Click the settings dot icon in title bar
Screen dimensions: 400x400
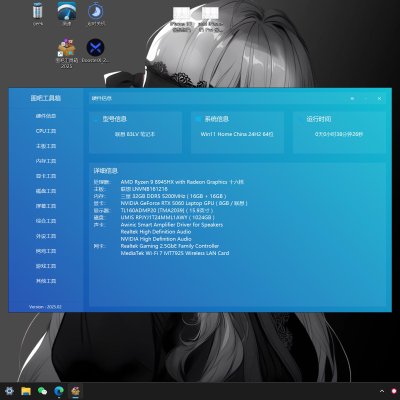[x=352, y=99]
